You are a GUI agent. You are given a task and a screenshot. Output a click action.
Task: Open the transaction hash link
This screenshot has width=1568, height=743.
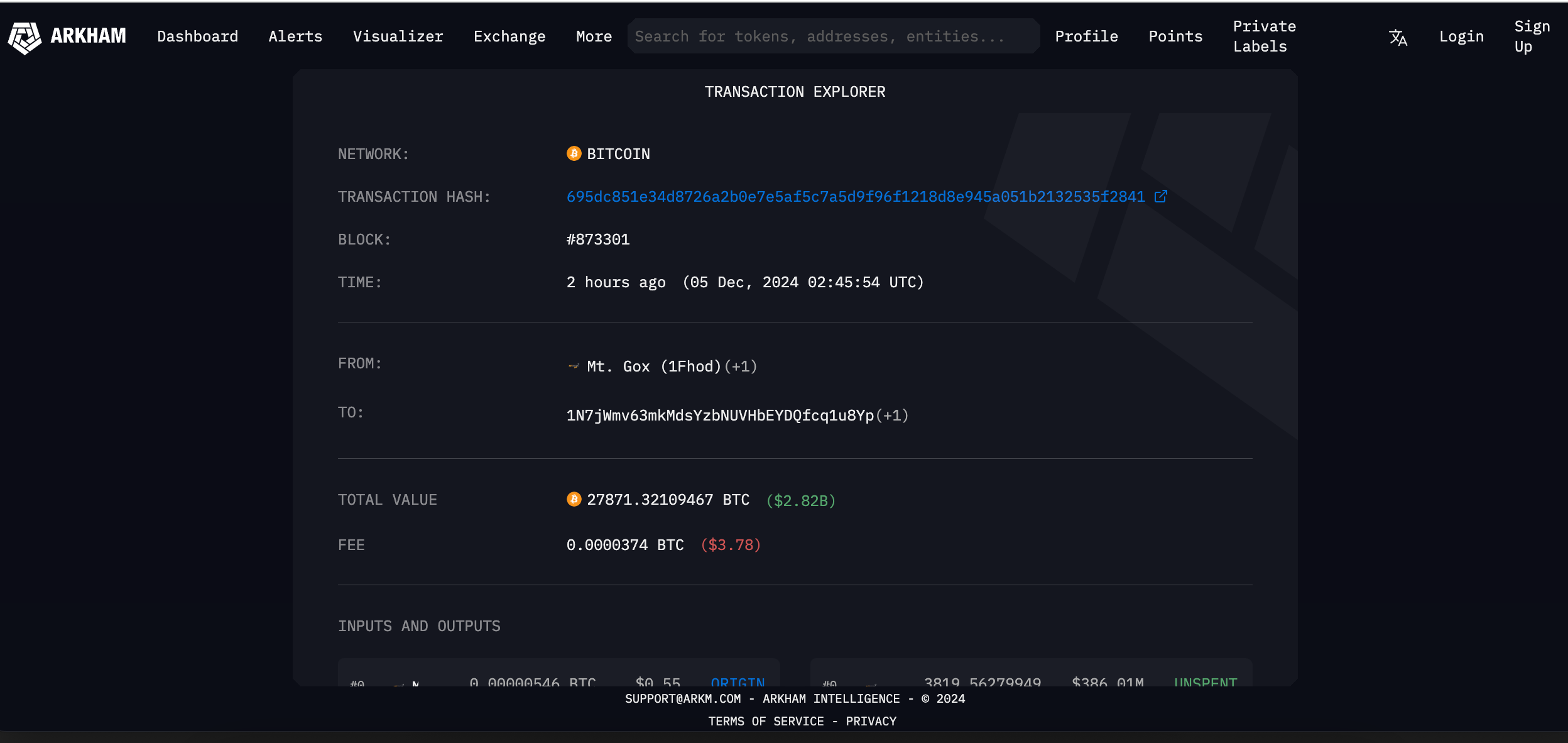coord(855,197)
